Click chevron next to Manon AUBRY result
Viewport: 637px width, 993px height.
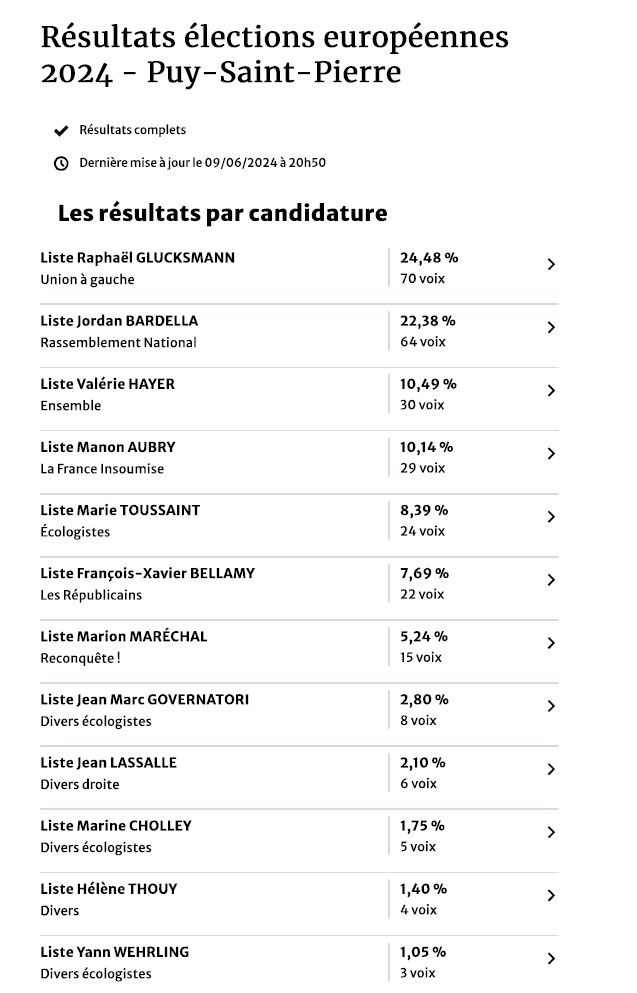click(551, 454)
